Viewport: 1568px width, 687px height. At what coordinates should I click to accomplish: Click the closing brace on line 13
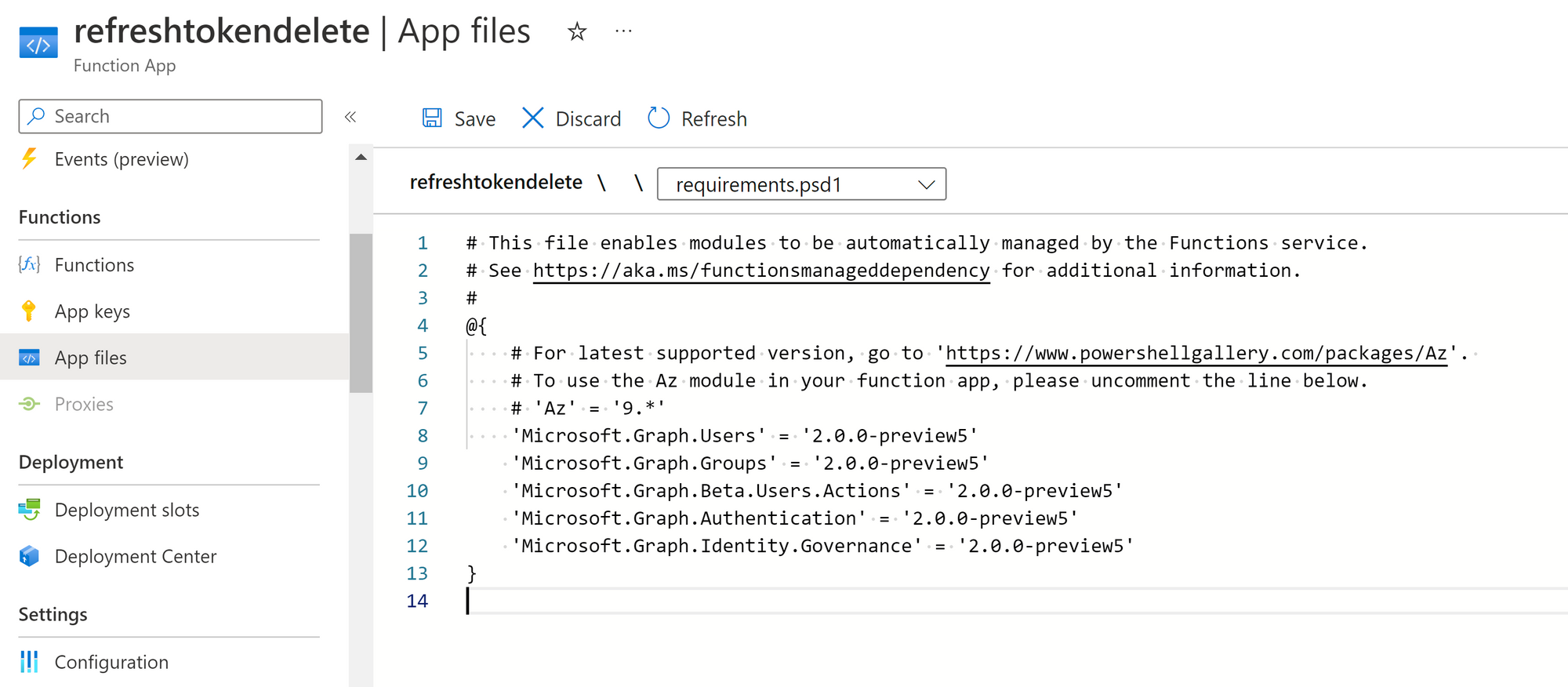pyautogui.click(x=472, y=573)
